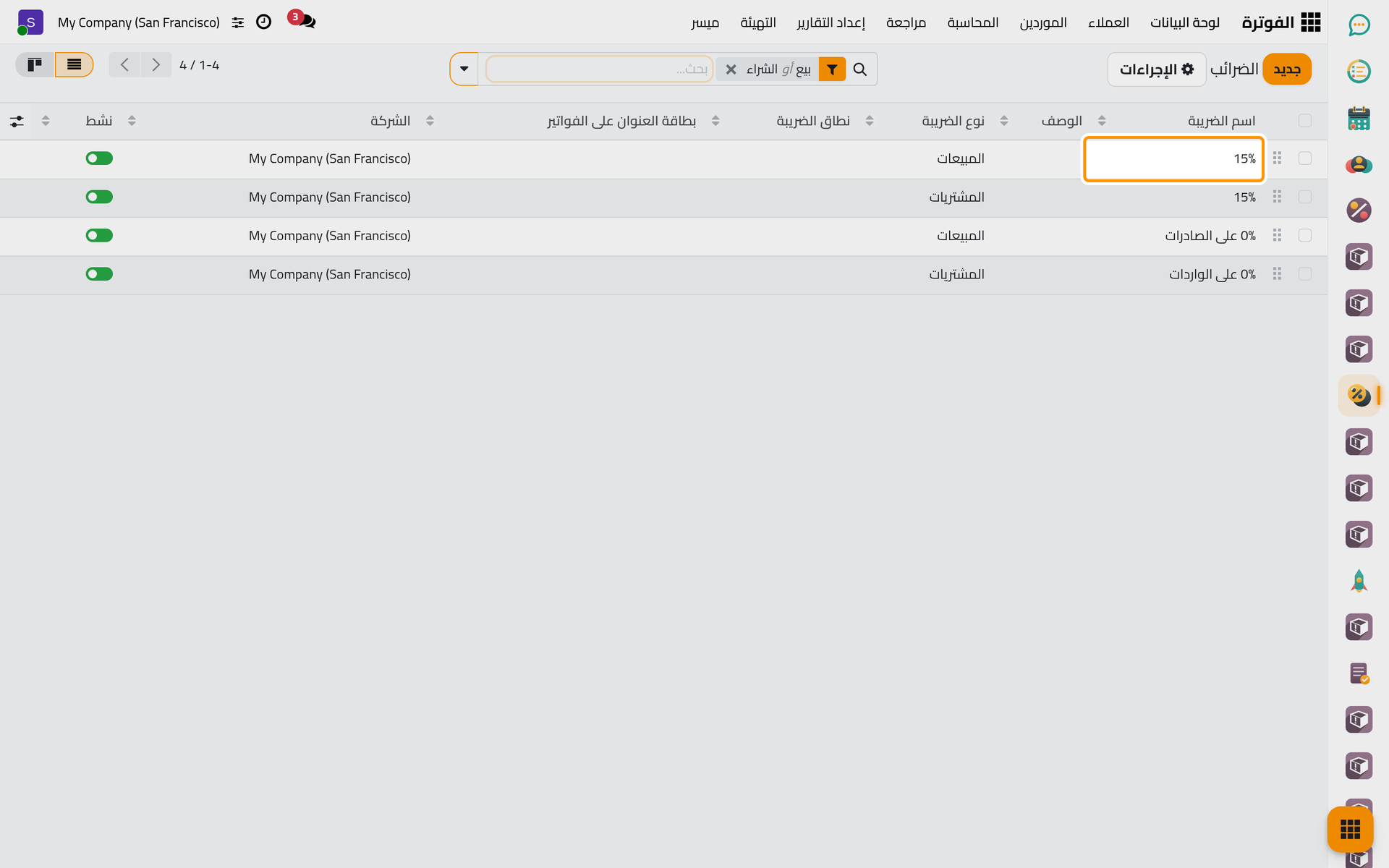1389x868 pixels.
Task: Open the orange apps grid button at bottom
Action: pos(1350,829)
